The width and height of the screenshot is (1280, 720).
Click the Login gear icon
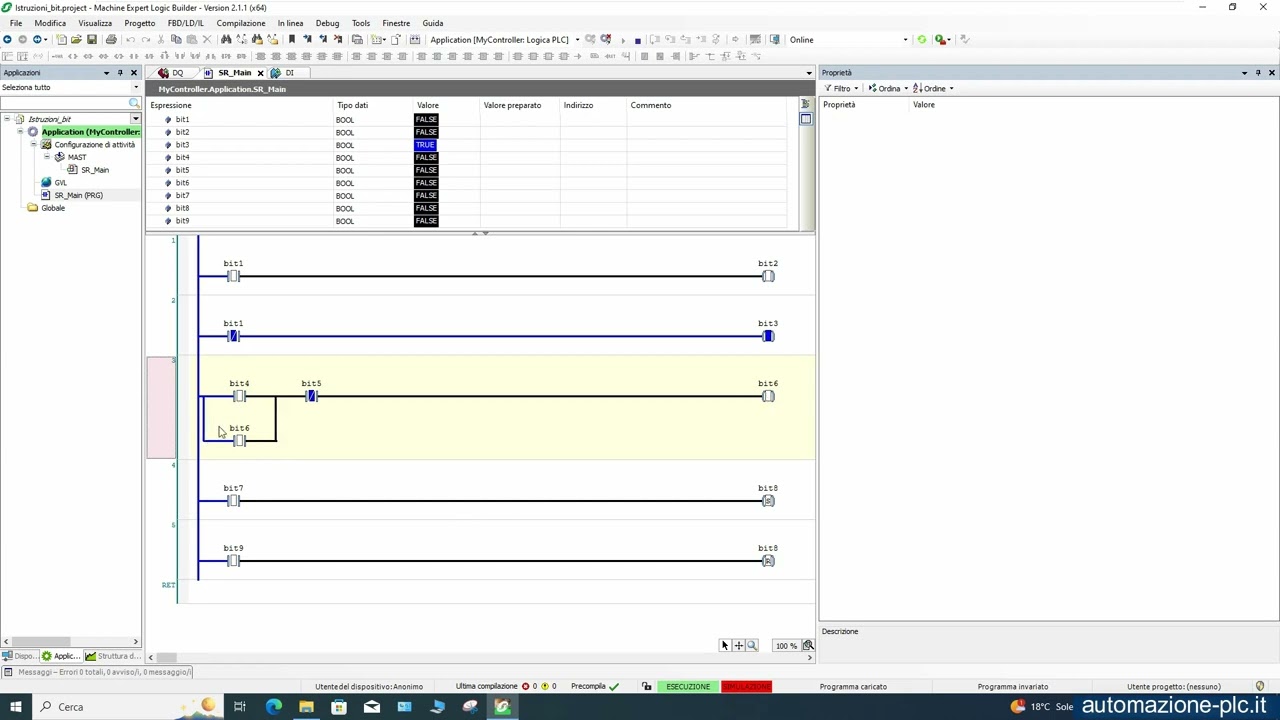pos(590,40)
